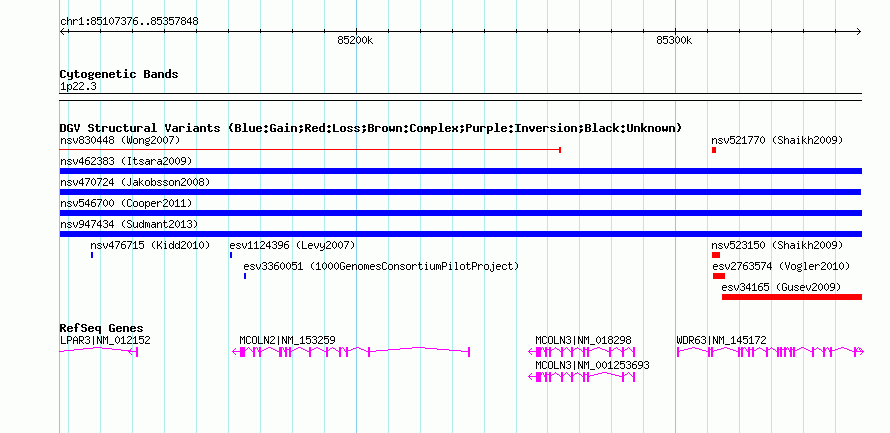Select the red esv34165 loss bar
The height and width of the screenshot is (433, 890).
(792, 297)
